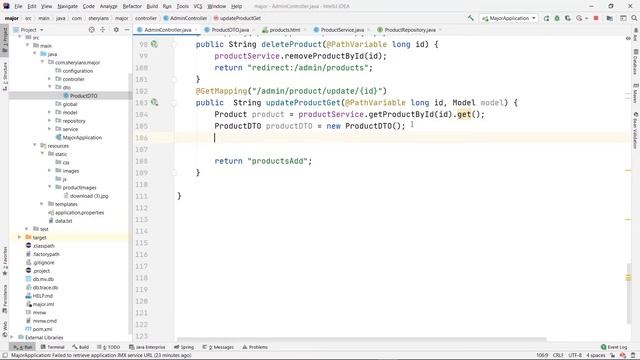The width and height of the screenshot is (640, 360).
Task: Collapse the java folder in tree
Action: (x=35, y=54)
